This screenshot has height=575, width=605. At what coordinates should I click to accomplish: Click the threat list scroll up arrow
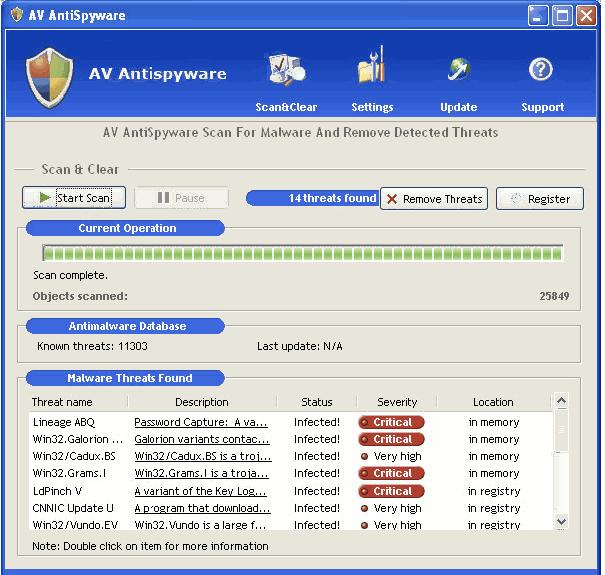tap(561, 401)
